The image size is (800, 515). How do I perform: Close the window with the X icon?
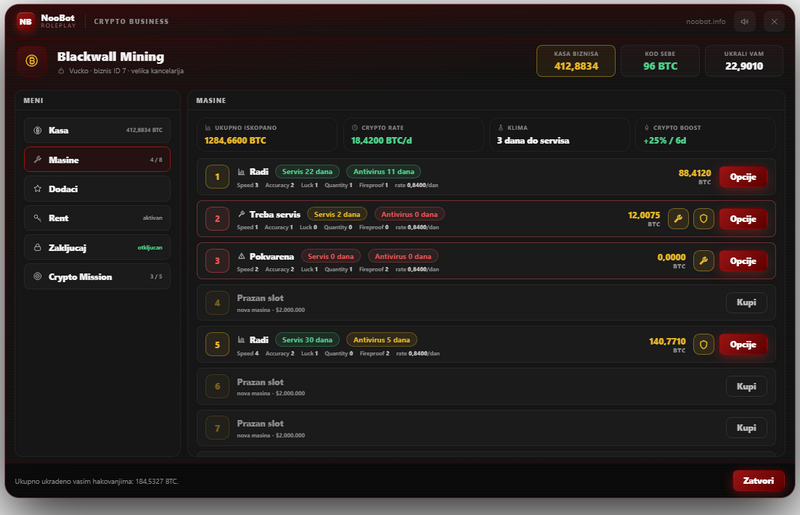tap(774, 21)
